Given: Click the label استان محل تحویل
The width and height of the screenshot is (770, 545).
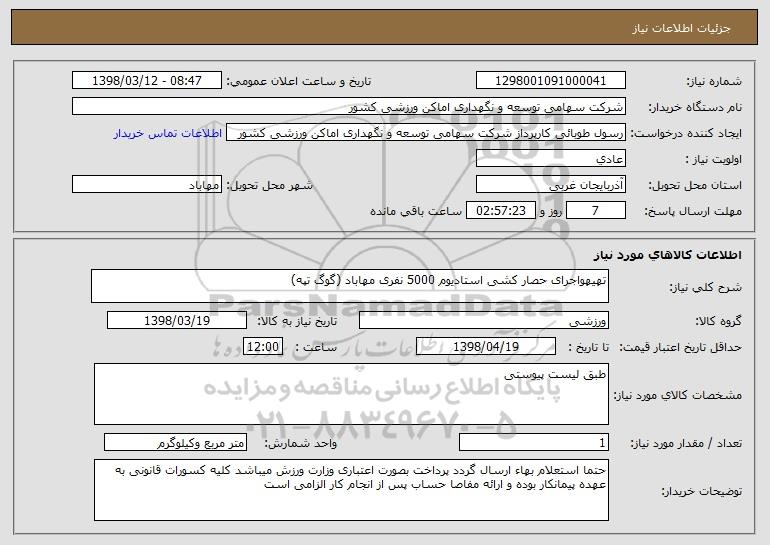Looking at the screenshot, I should (x=695, y=186).
